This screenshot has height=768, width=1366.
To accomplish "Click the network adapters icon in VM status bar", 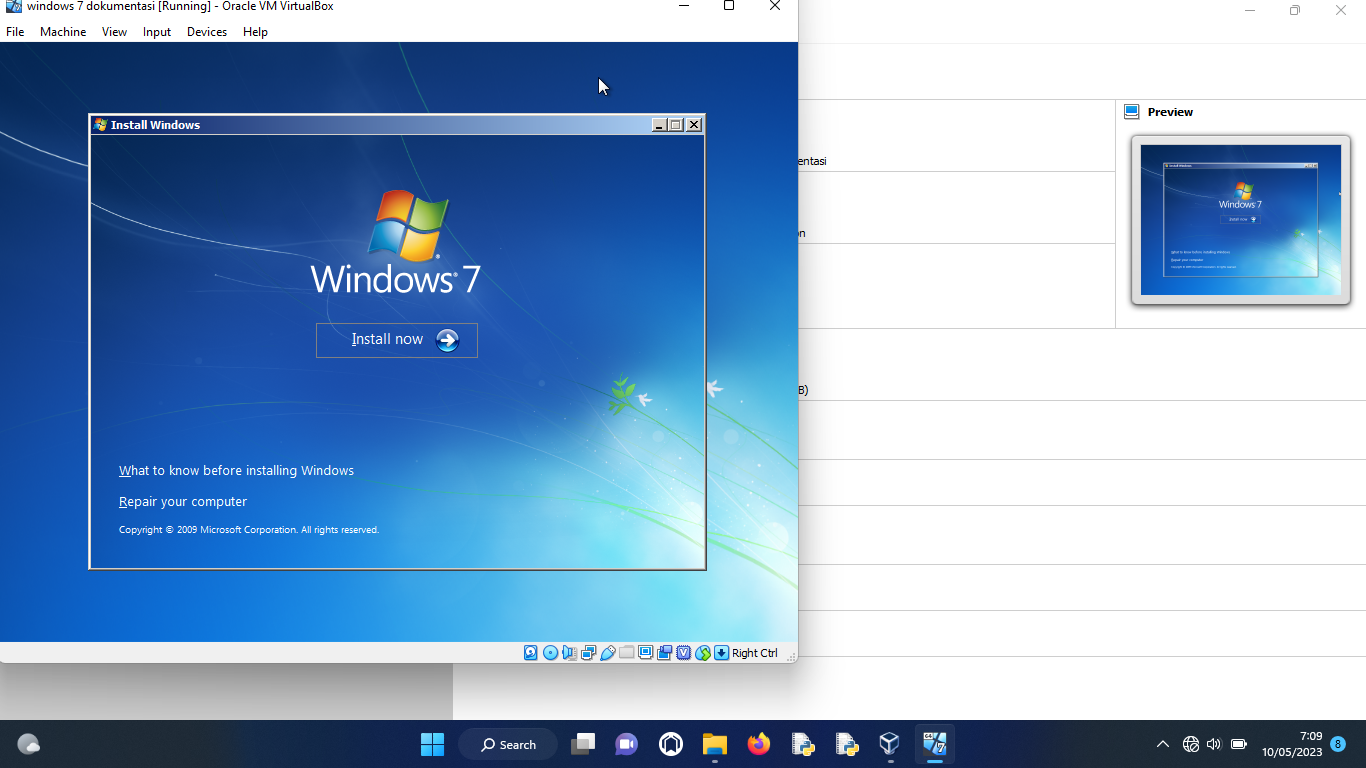I will pos(588,653).
